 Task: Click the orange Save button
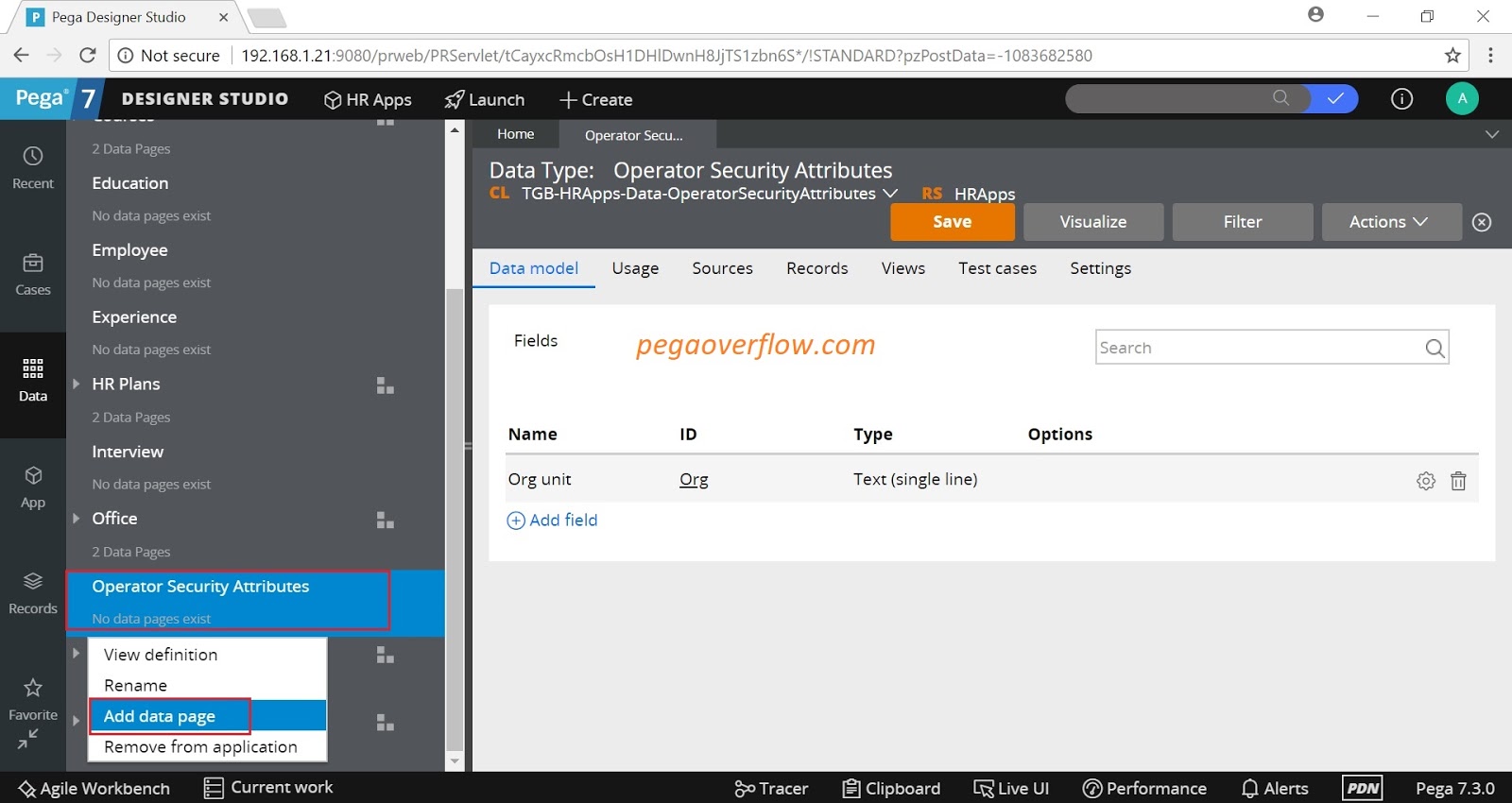(953, 222)
